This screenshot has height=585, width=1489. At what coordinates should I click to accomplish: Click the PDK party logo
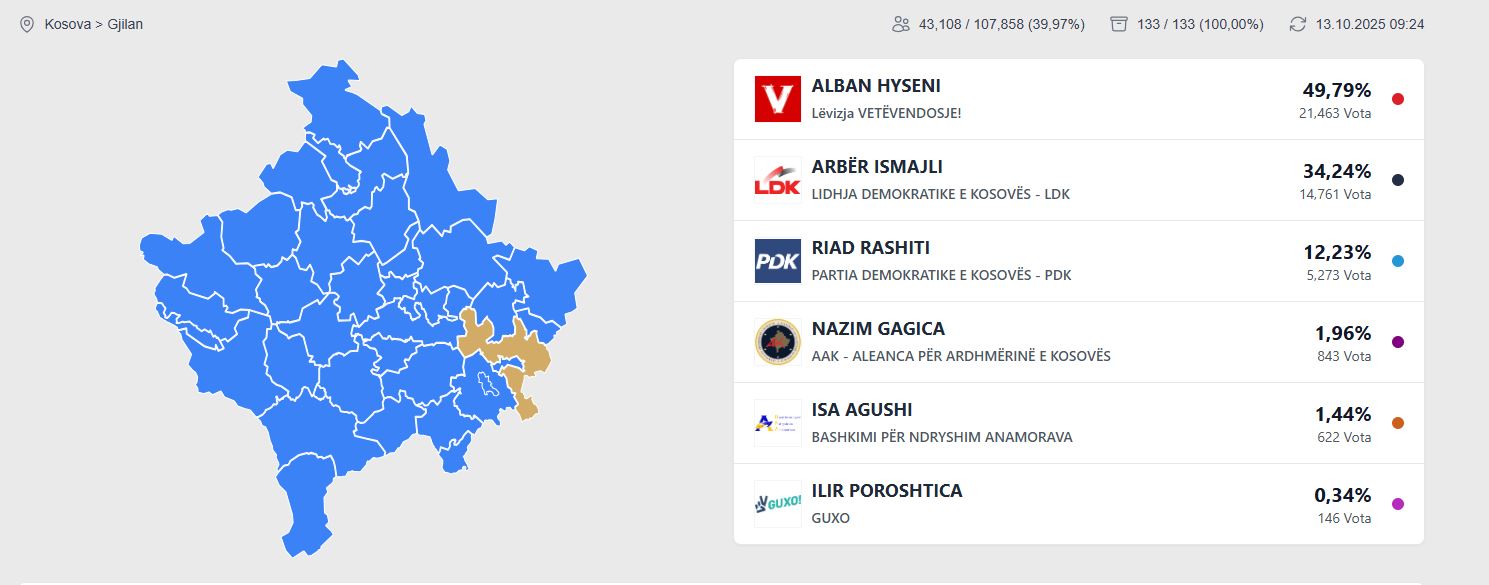[x=777, y=261]
